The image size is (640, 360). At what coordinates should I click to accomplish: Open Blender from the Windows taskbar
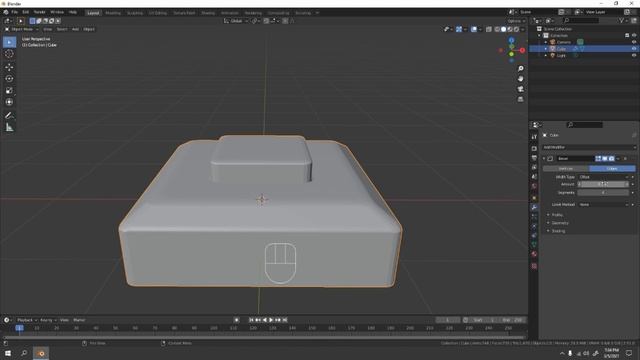pyautogui.click(x=41, y=353)
